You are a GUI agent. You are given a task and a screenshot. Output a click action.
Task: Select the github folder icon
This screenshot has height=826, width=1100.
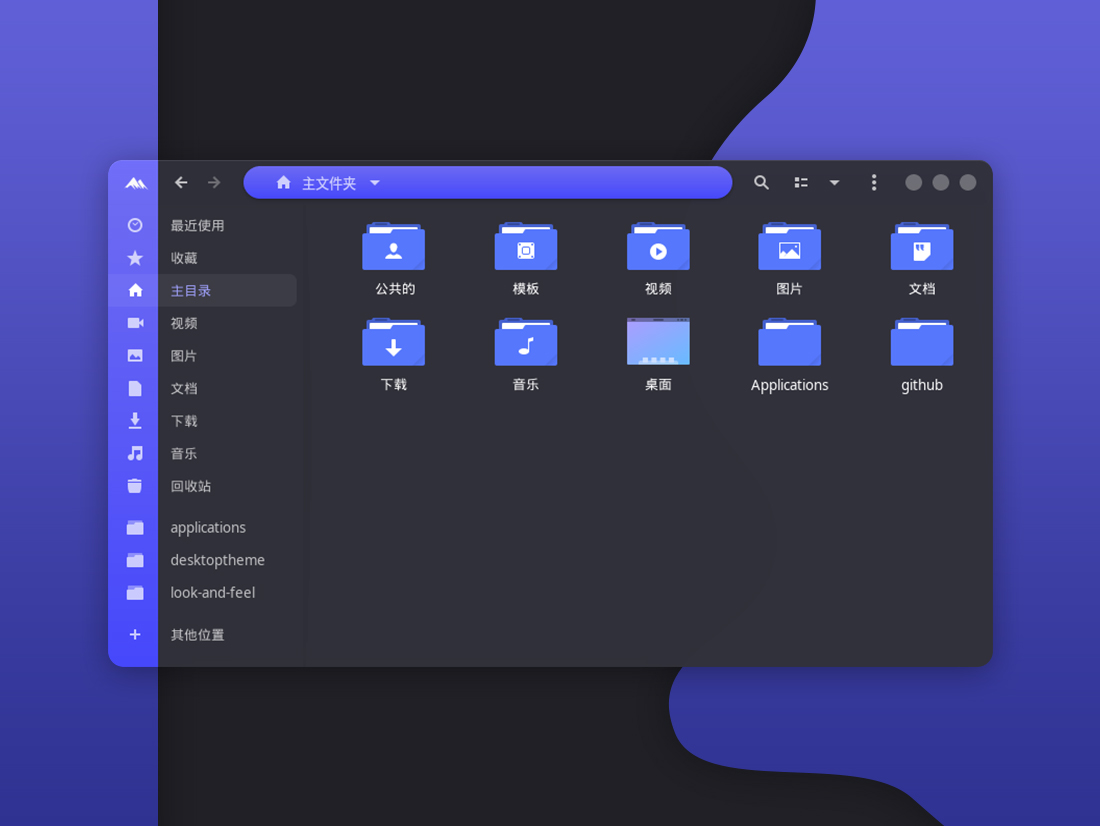[922, 342]
